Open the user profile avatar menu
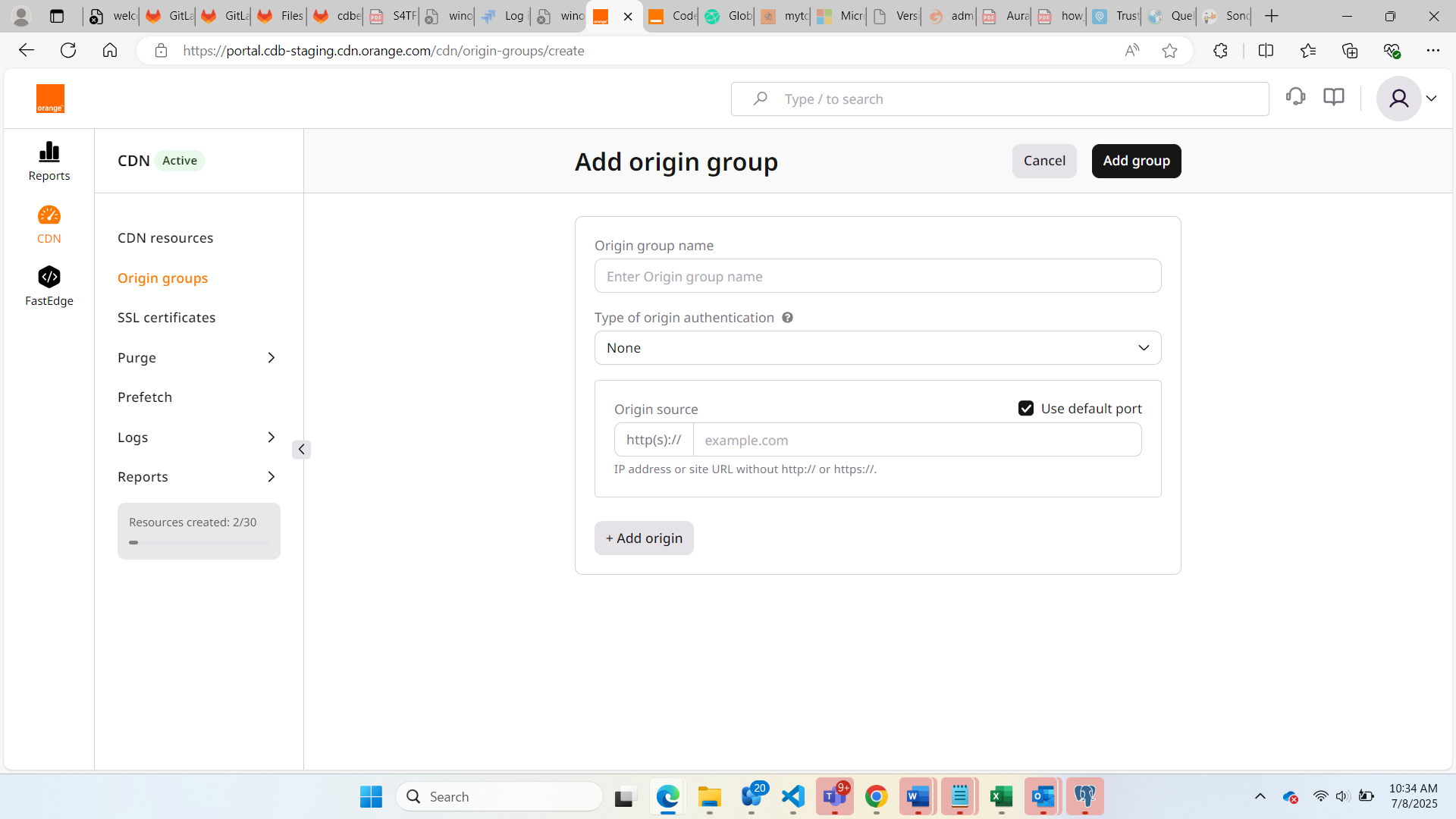This screenshot has height=819, width=1456. pyautogui.click(x=1399, y=99)
